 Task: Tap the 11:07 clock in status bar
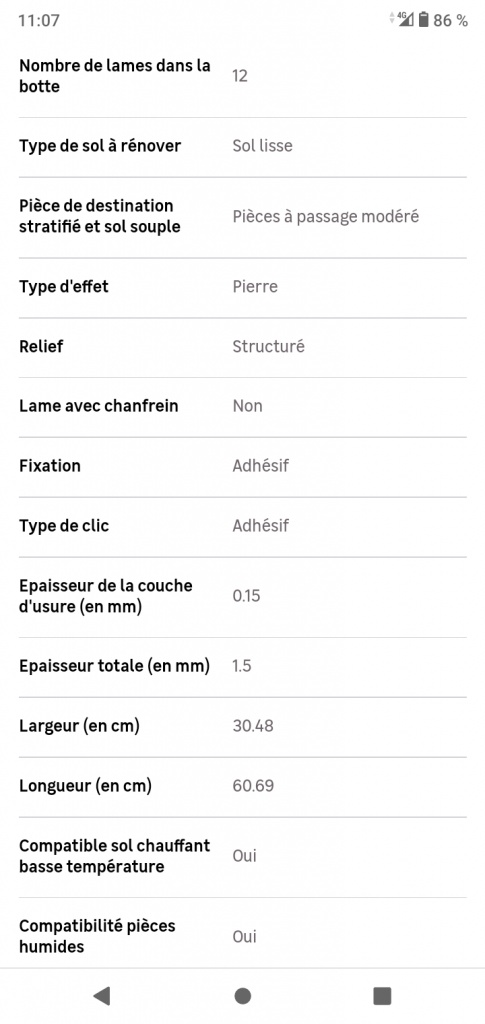tap(39, 20)
